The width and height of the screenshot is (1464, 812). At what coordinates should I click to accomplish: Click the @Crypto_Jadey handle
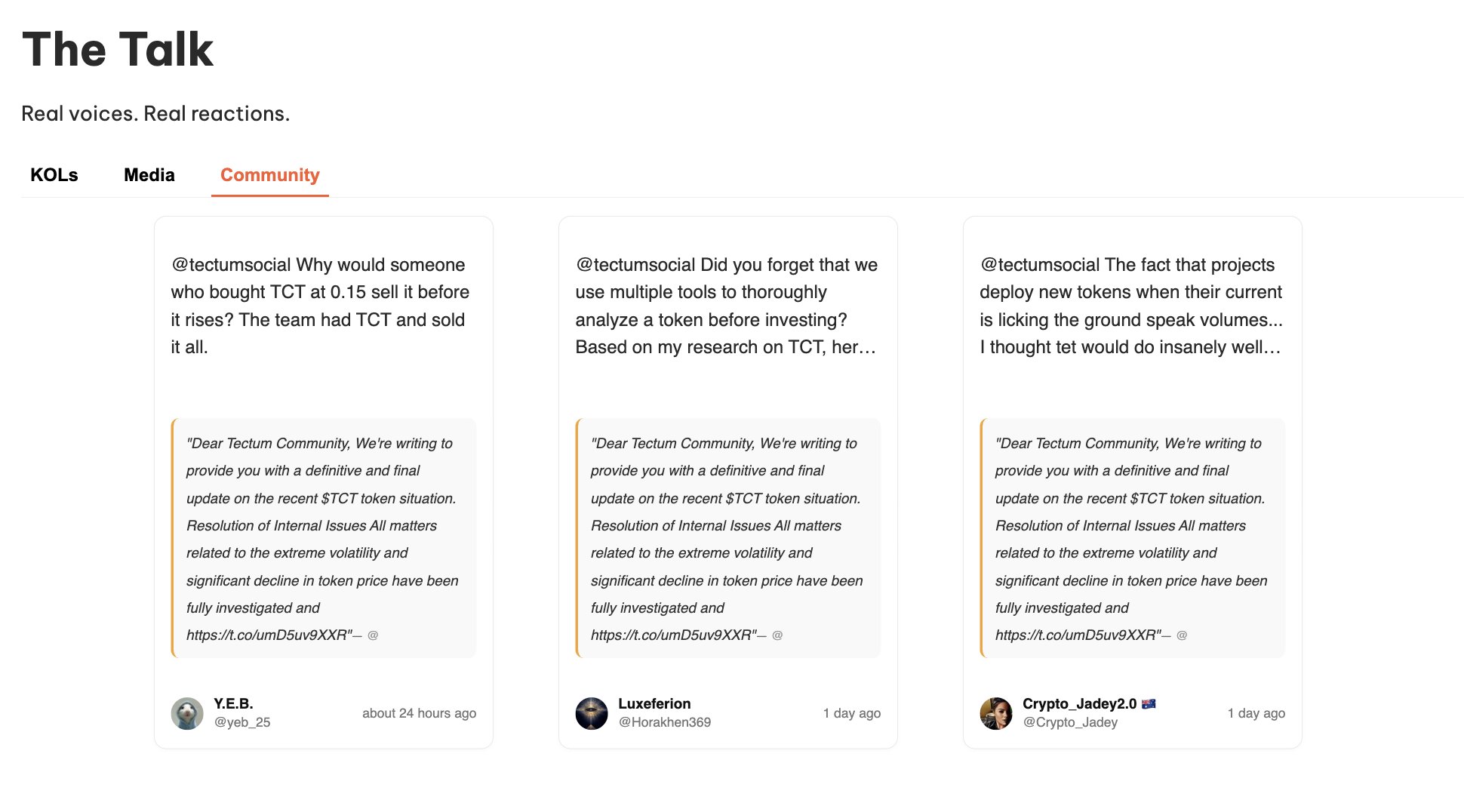pyautogui.click(x=1070, y=722)
